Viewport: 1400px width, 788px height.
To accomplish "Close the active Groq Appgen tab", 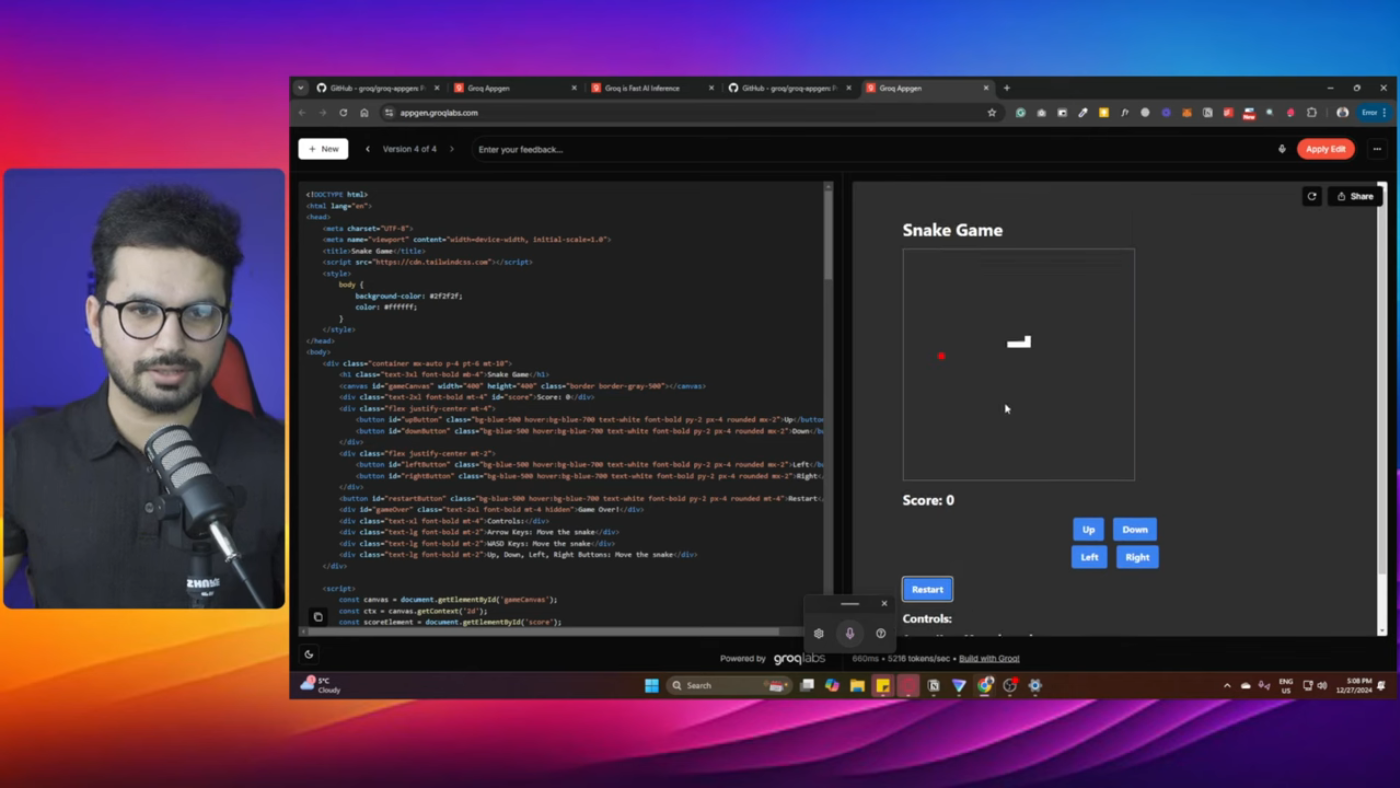I will point(985,88).
